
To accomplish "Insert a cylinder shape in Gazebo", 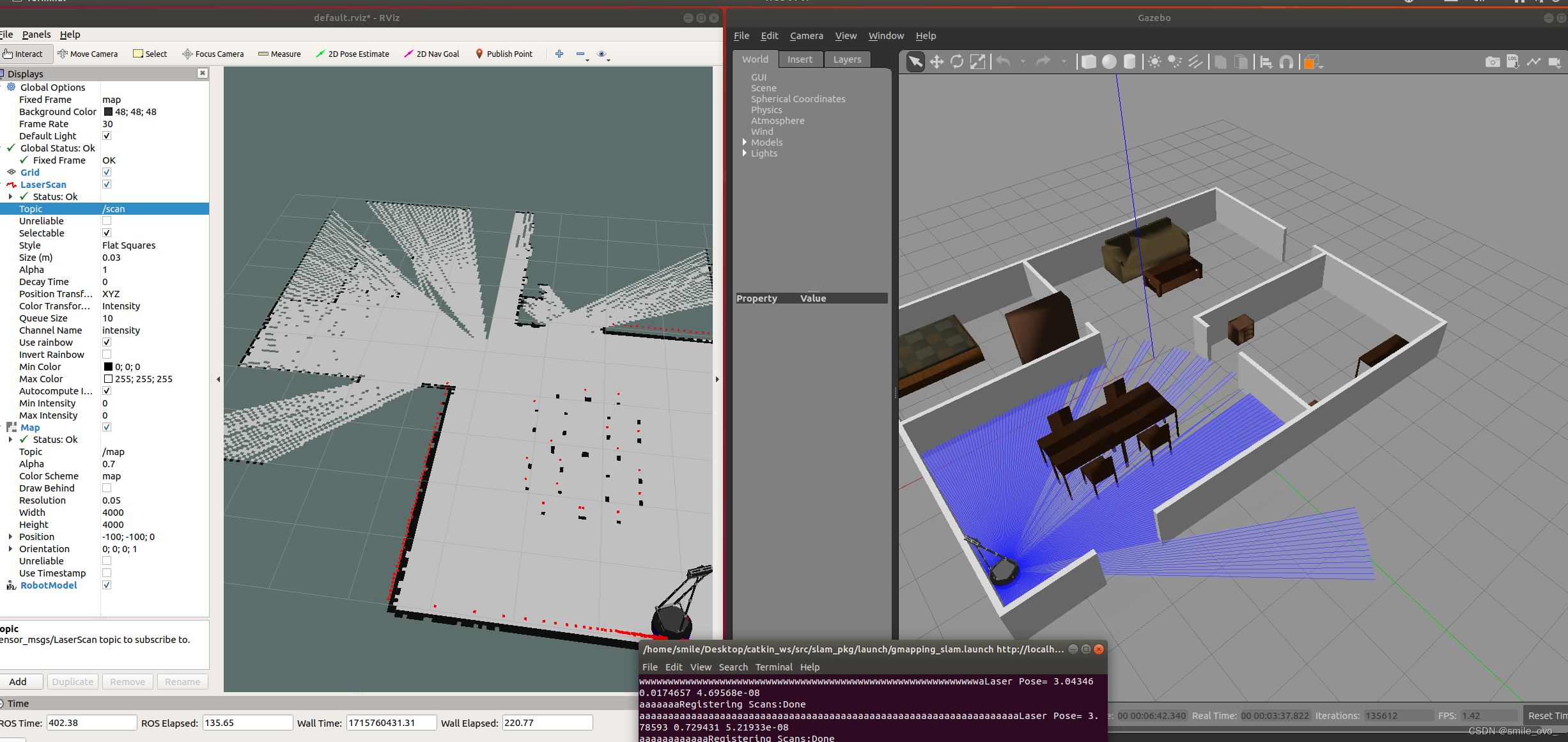I will coord(1129,62).
